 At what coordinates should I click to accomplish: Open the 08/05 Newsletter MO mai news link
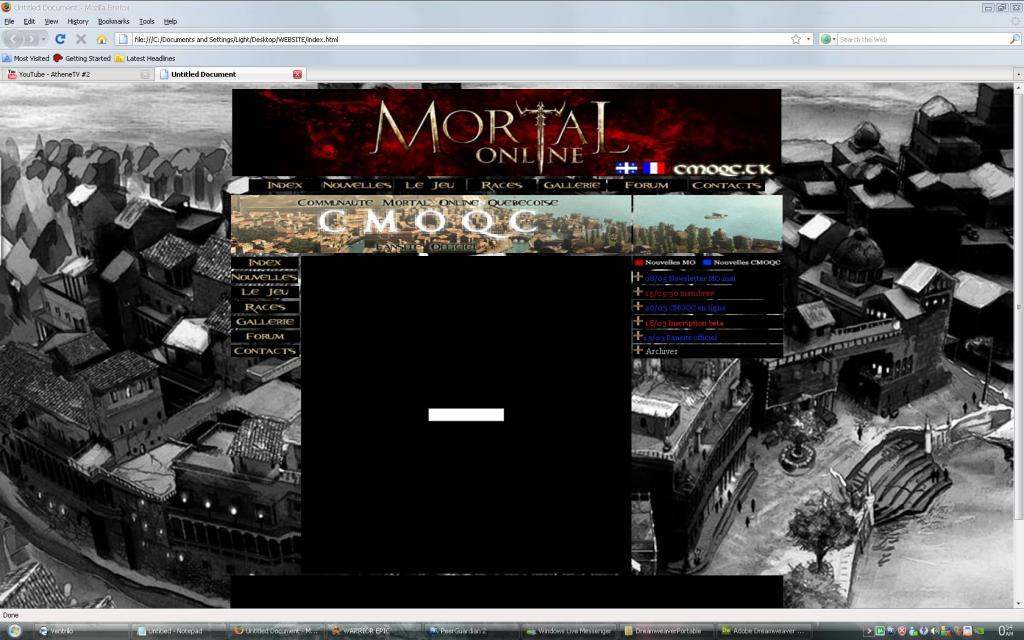[690, 278]
